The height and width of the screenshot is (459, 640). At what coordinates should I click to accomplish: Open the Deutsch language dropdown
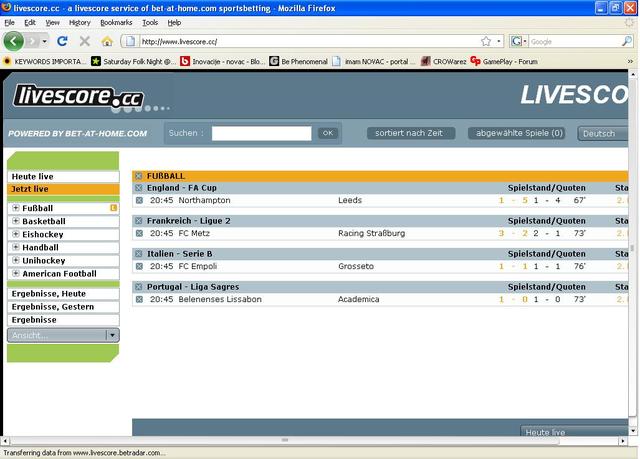[603, 133]
